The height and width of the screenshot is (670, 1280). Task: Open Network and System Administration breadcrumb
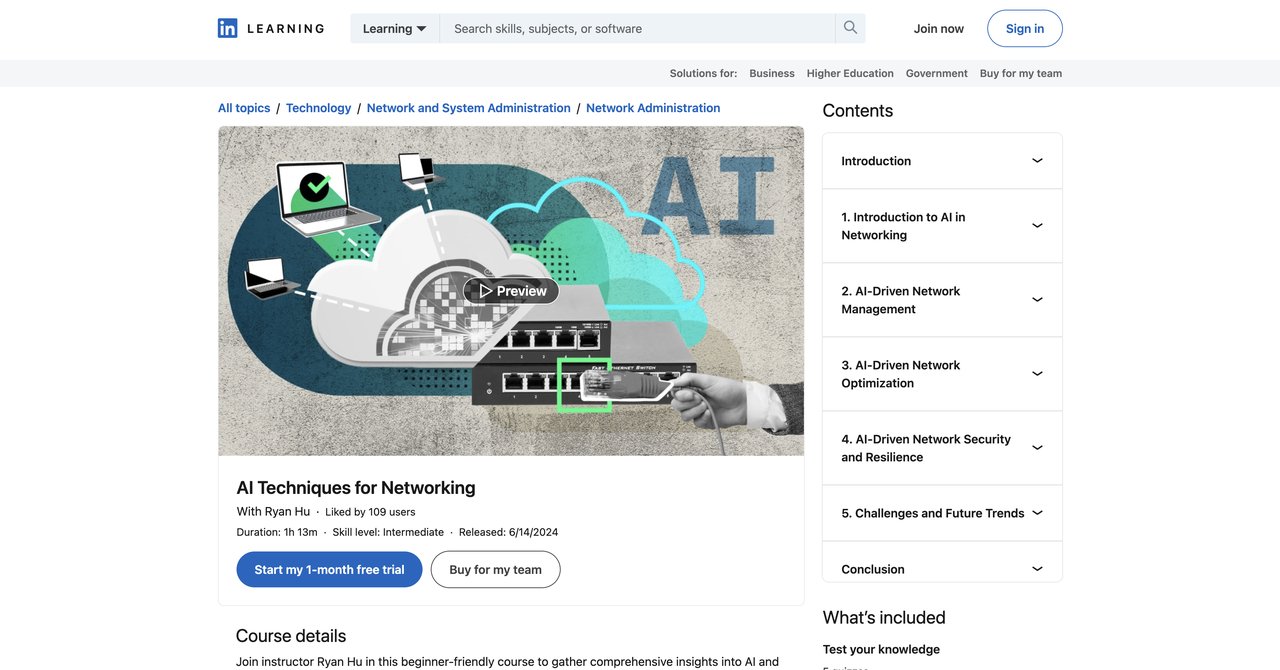(469, 108)
